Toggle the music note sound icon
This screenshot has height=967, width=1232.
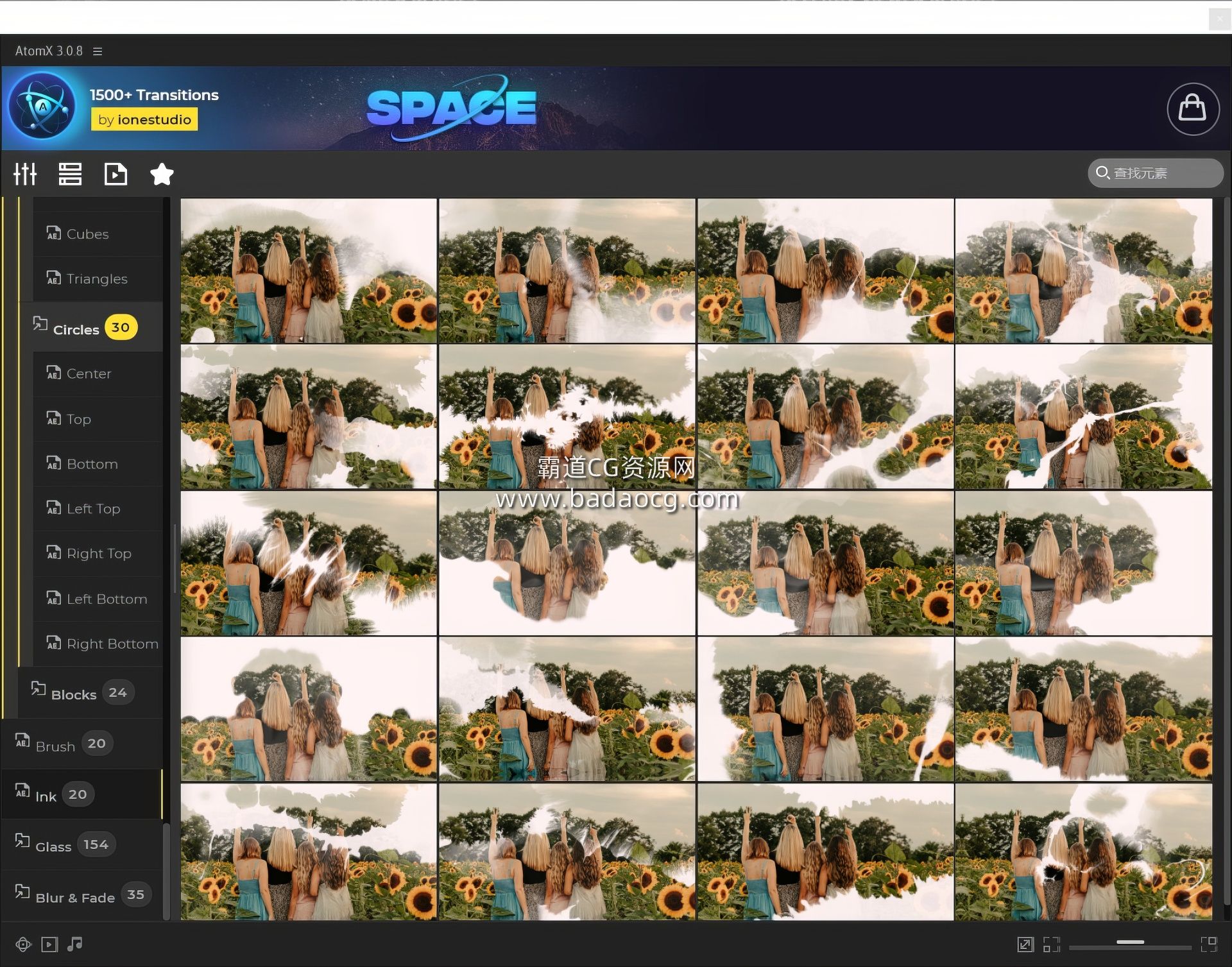(75, 944)
